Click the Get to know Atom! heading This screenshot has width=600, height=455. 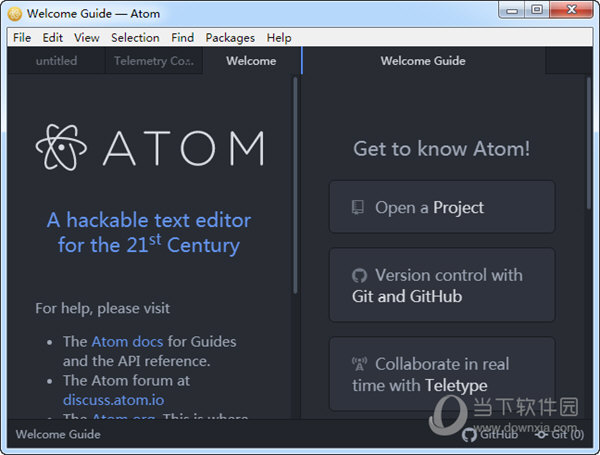(442, 148)
